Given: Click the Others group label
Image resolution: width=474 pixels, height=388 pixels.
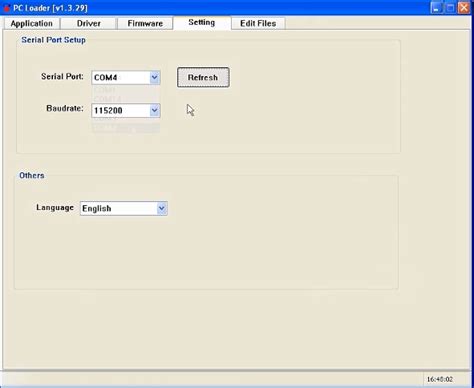Looking at the screenshot, I should [32, 175].
